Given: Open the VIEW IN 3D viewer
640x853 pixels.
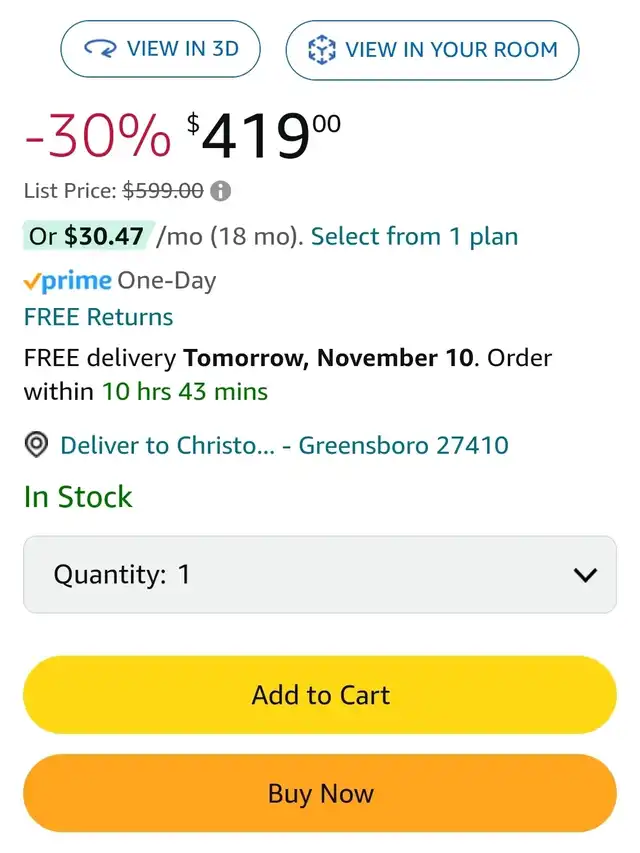Looking at the screenshot, I should (x=160, y=49).
